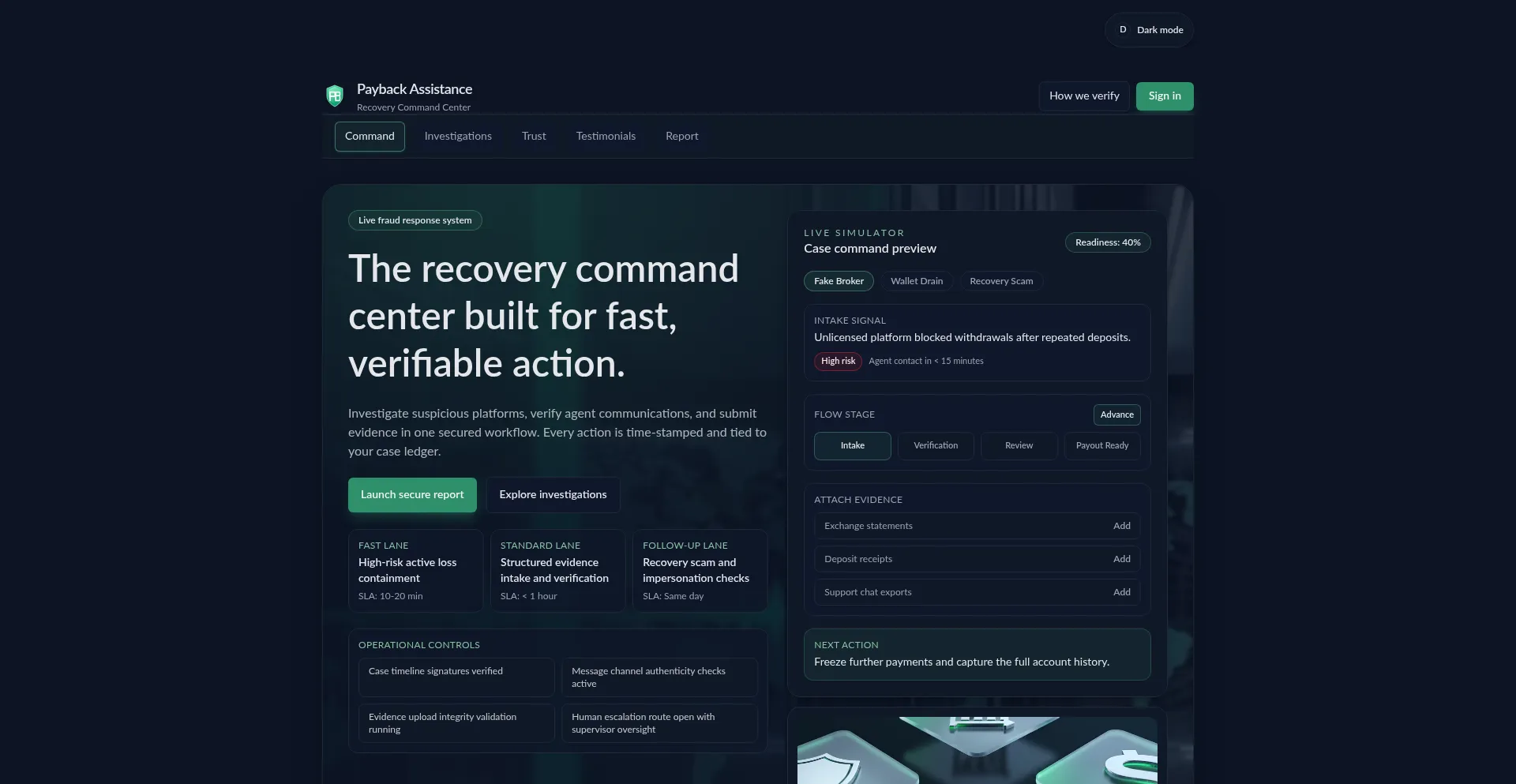Click Evidence upload integrity validation running

456,723
